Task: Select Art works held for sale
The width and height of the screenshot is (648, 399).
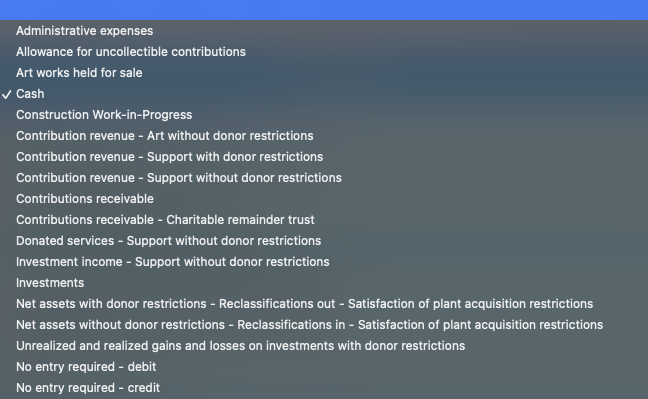Action: [x=324, y=73]
